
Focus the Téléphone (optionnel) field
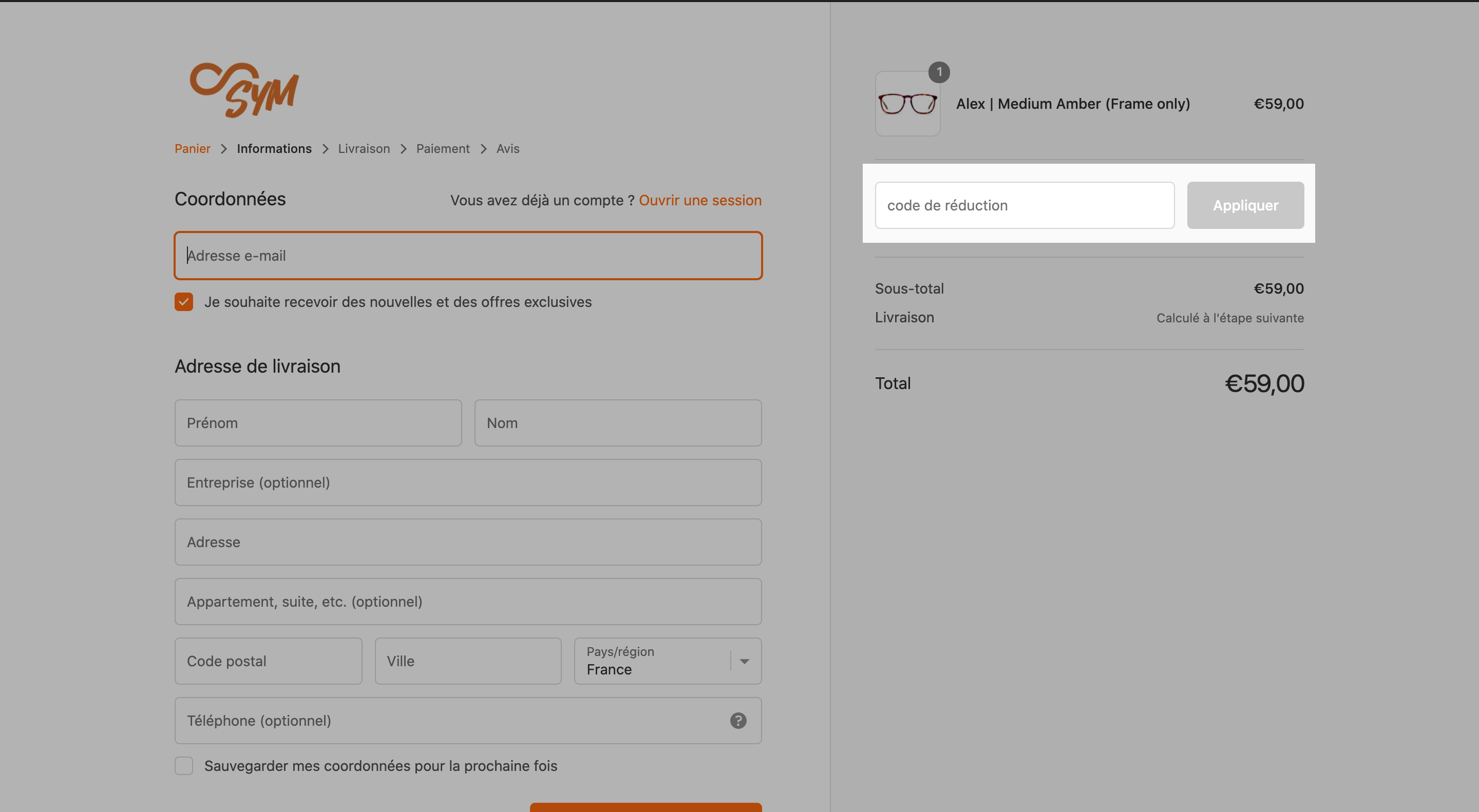coord(468,721)
